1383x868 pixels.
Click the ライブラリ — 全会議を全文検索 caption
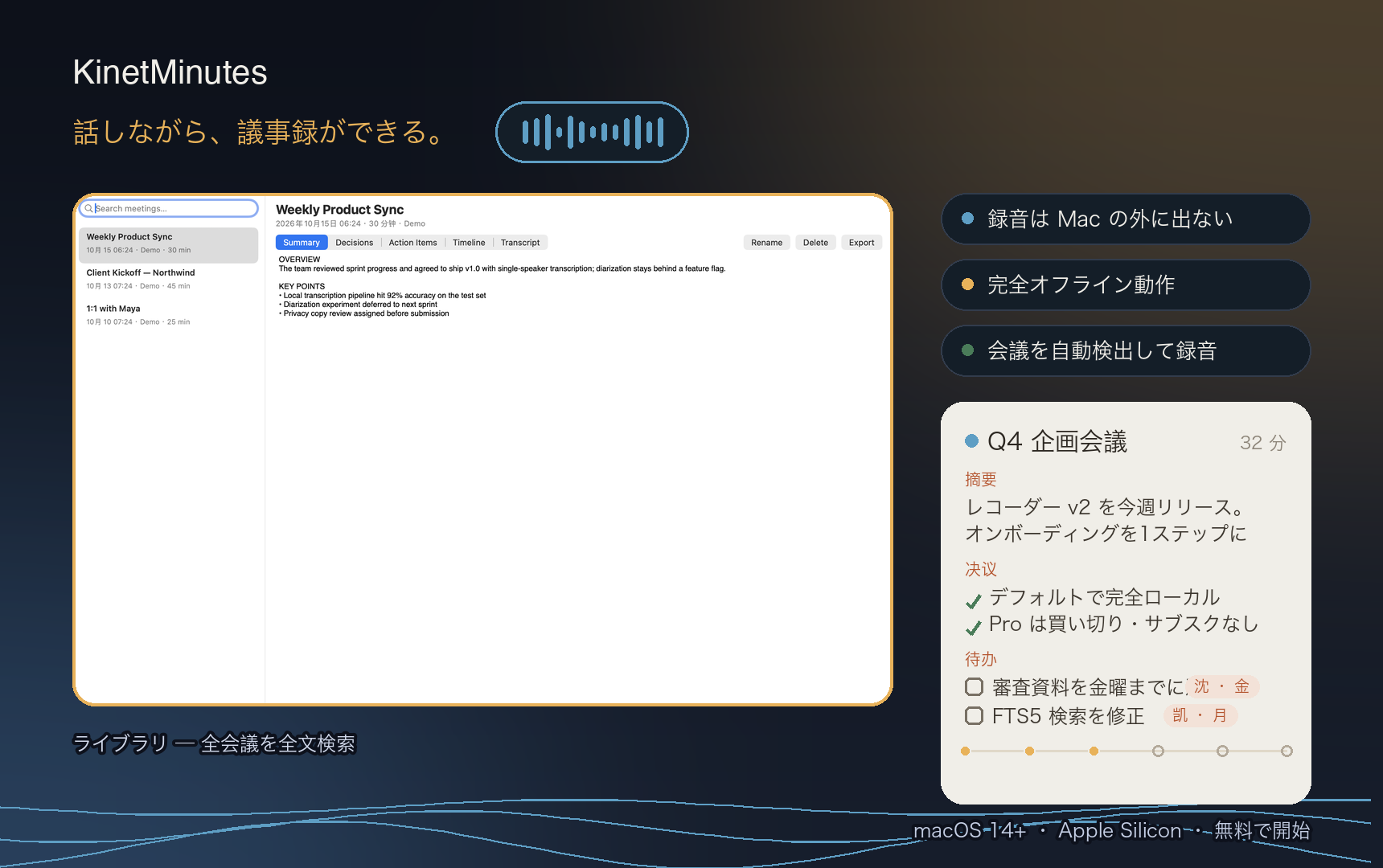pos(214,743)
